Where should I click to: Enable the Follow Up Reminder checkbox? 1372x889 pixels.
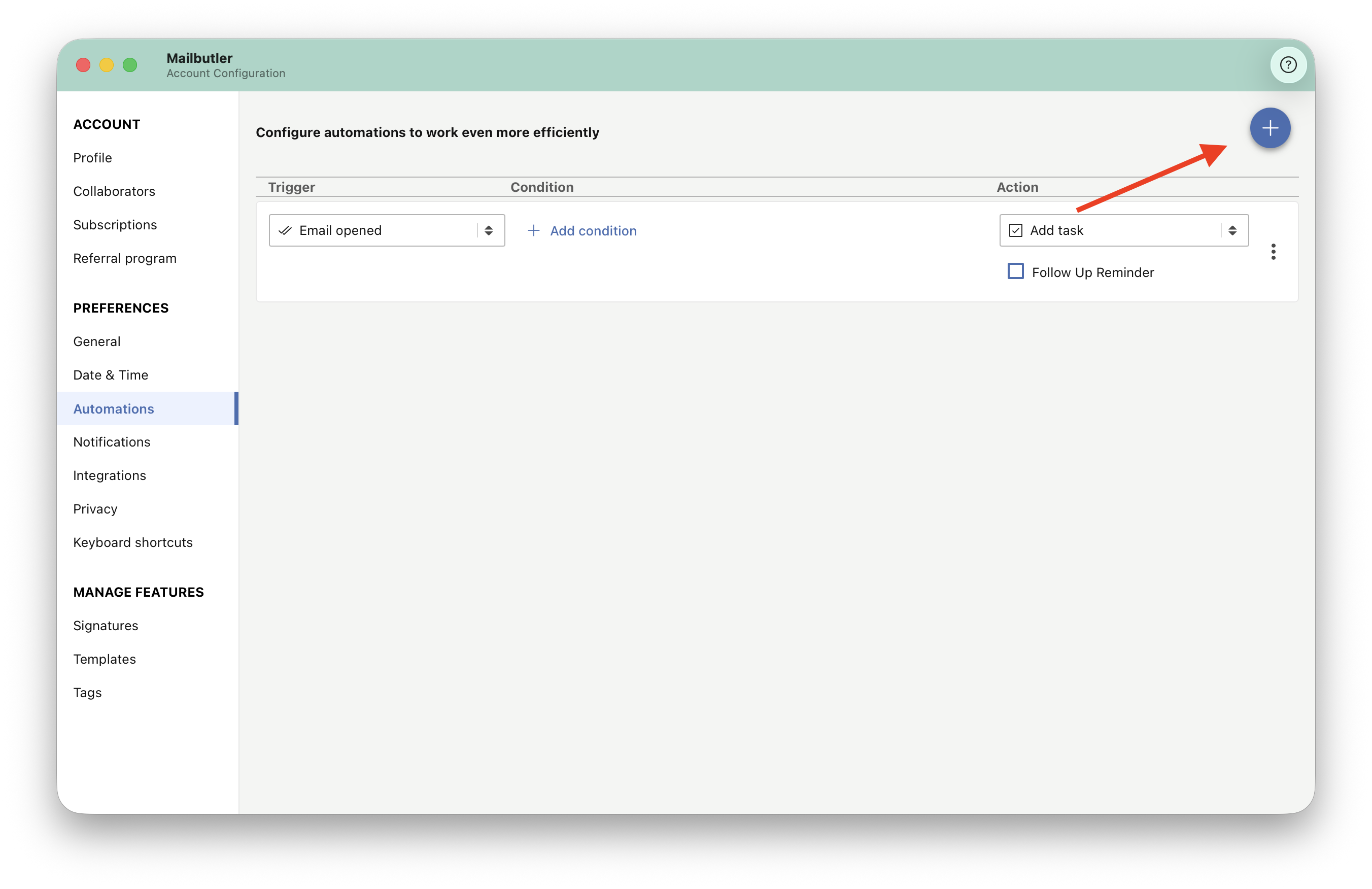coord(1015,271)
